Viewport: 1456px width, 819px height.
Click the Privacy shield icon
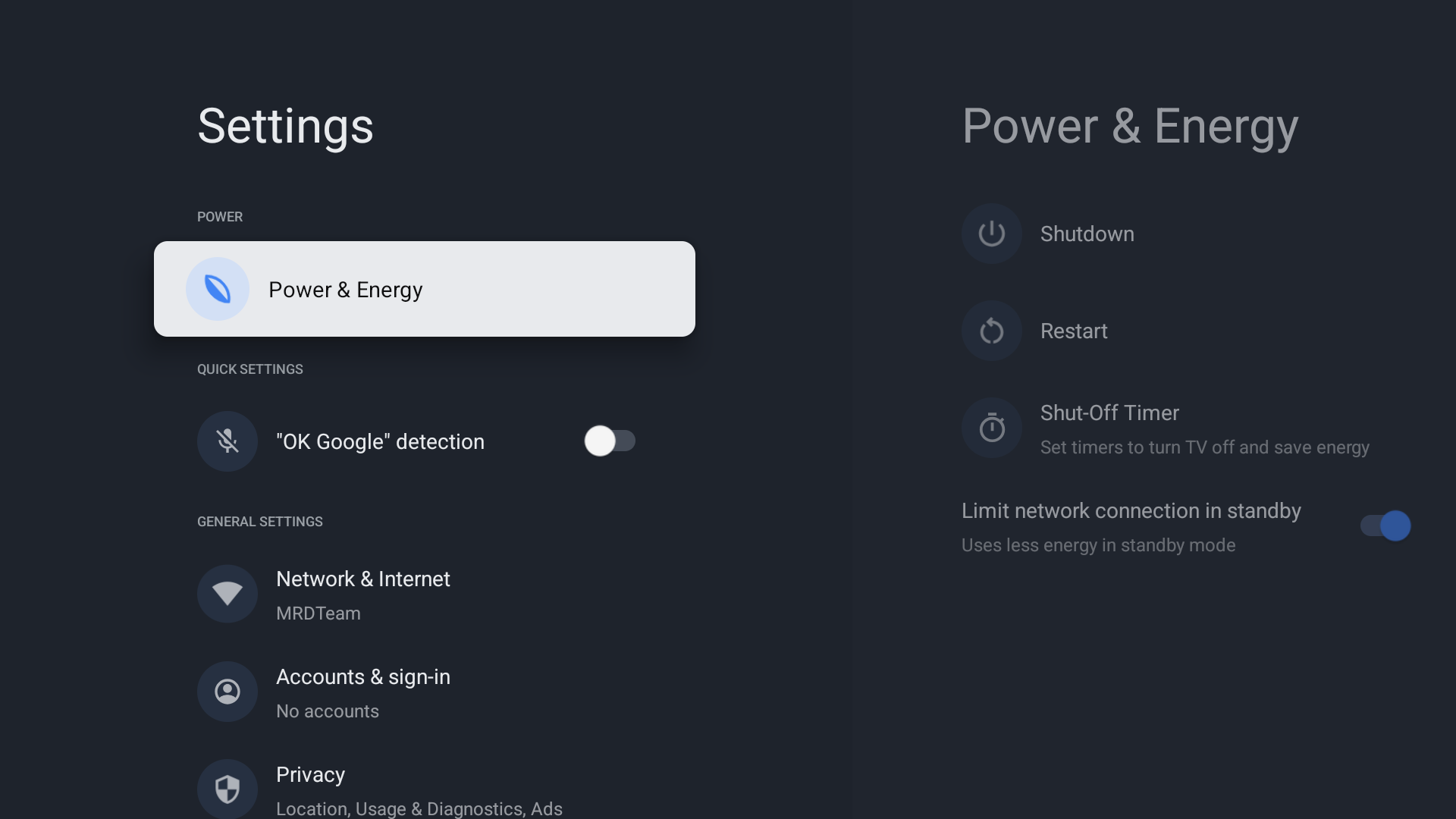tap(227, 789)
